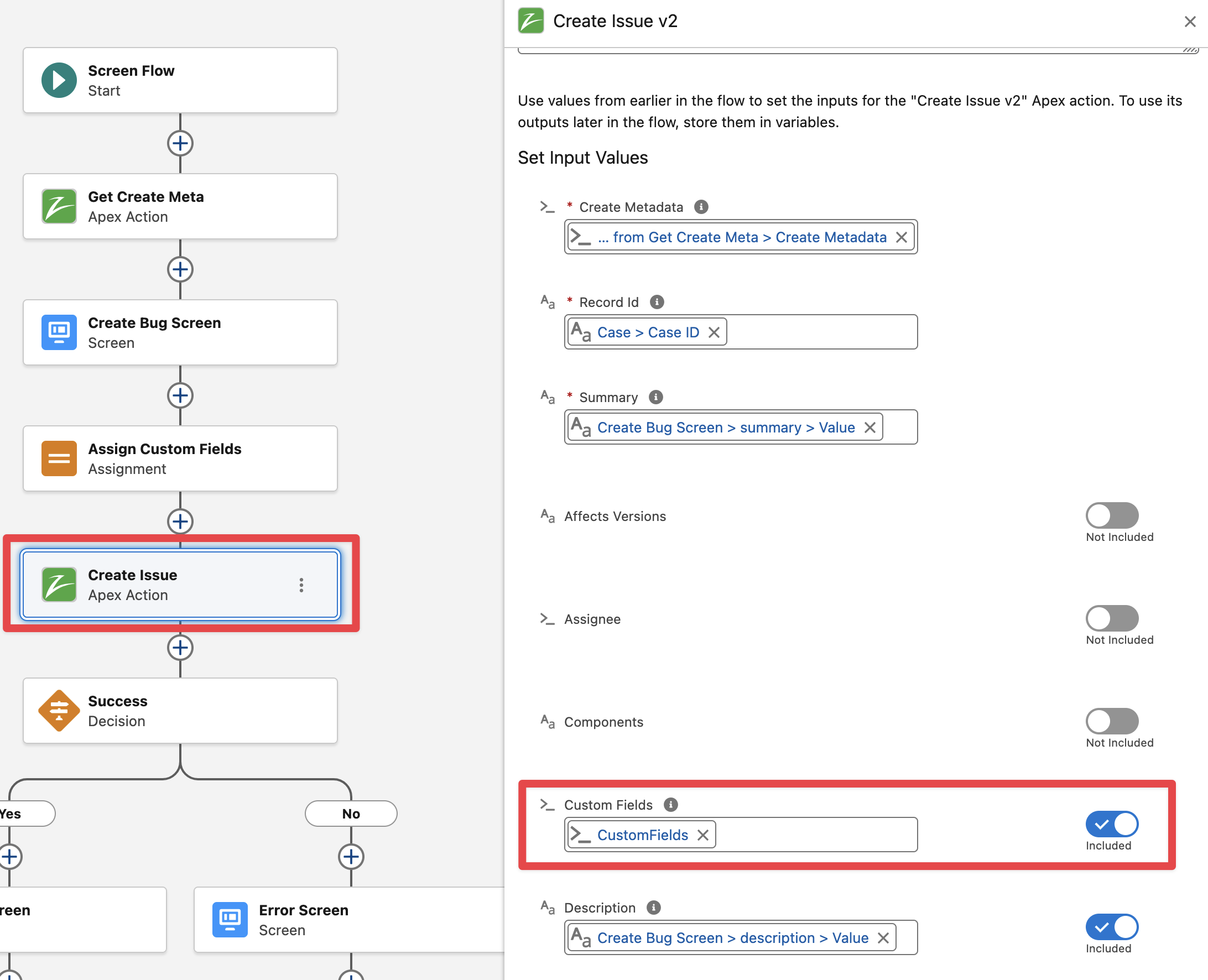Enable the Affects Versions toggle
This screenshot has height=980, width=1208.
pyautogui.click(x=1111, y=515)
